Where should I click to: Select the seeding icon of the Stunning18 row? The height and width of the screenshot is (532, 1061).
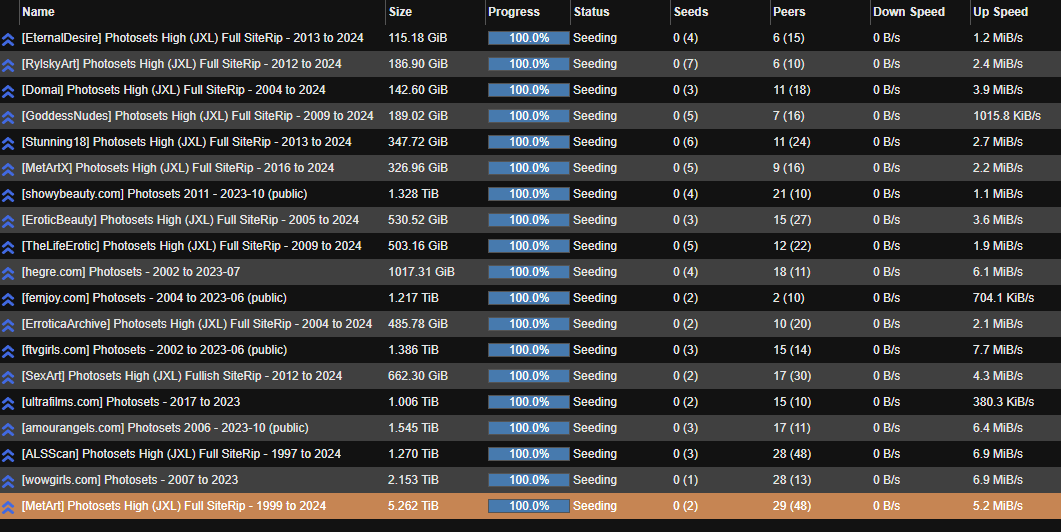coord(8,142)
